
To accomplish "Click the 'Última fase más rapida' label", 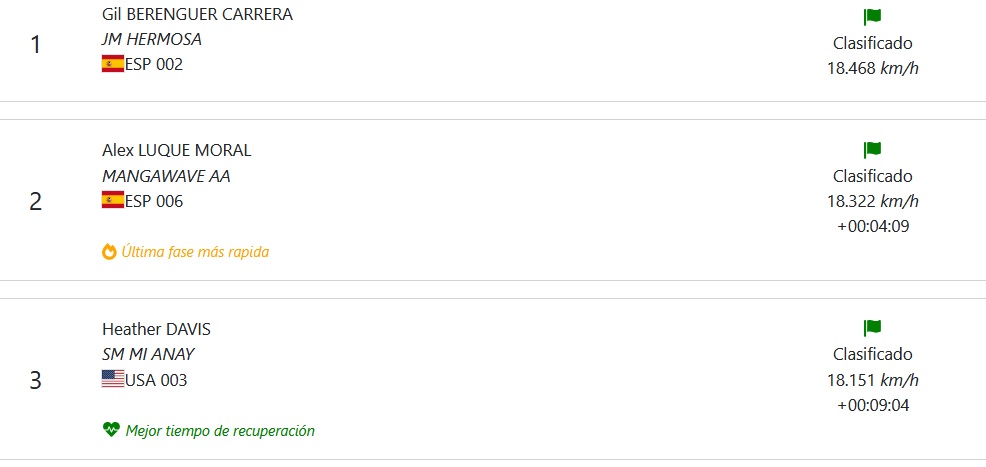I will (x=195, y=252).
